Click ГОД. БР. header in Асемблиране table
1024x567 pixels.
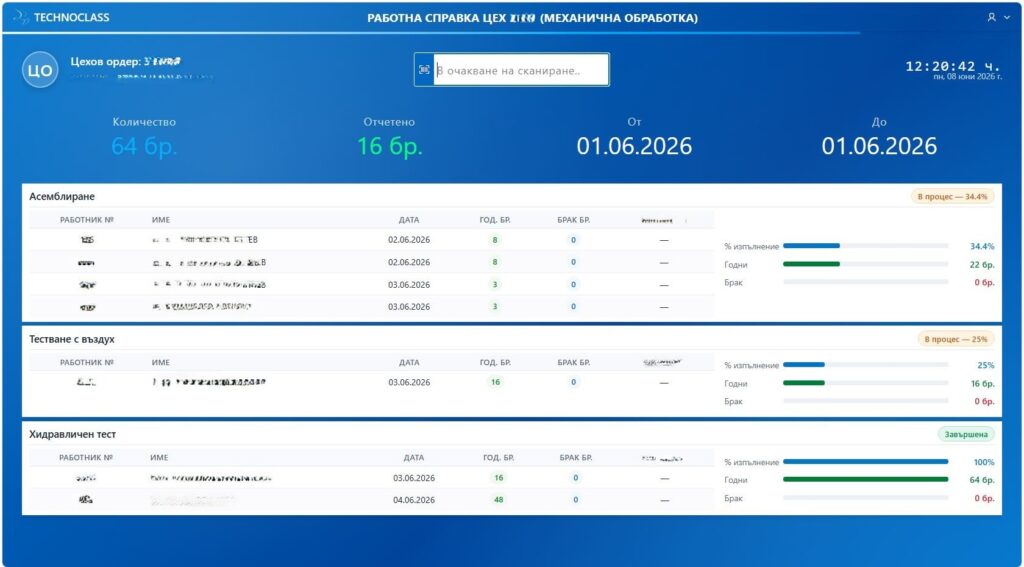tap(495, 220)
